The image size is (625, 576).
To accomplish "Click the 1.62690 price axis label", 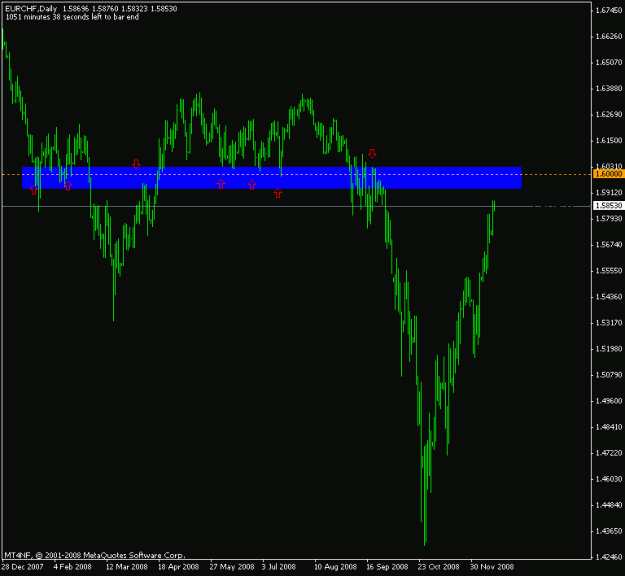I will click(609, 114).
